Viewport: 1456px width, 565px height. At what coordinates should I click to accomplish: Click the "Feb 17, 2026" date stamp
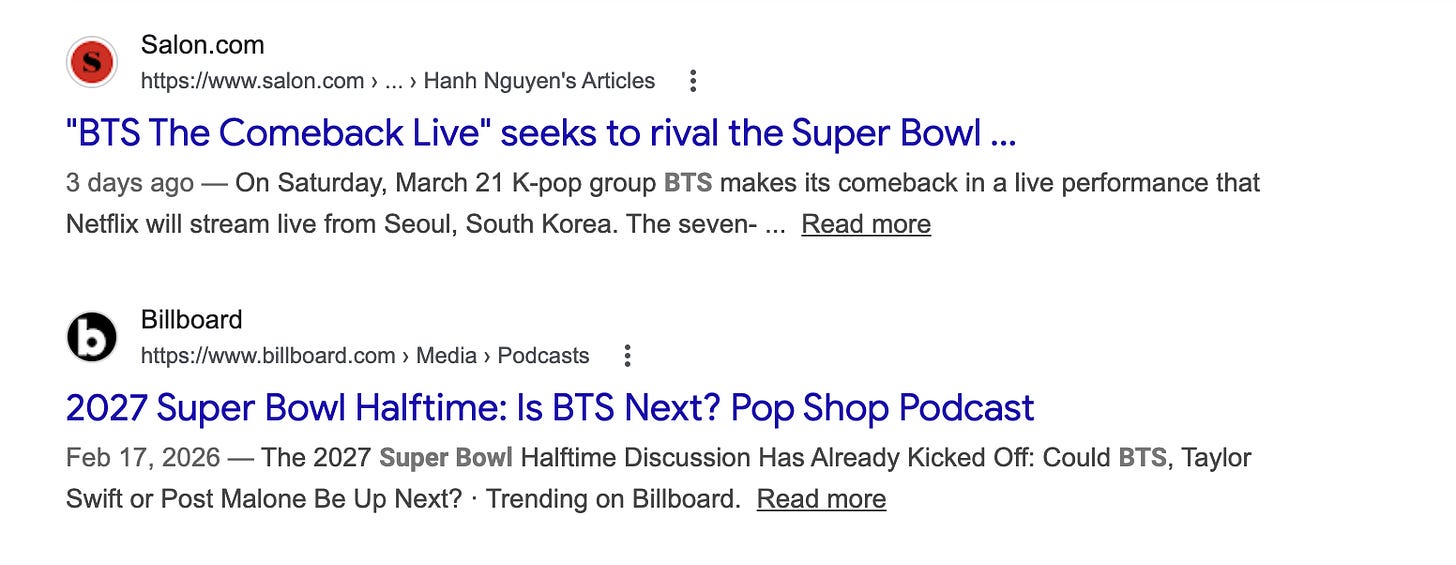(x=143, y=458)
